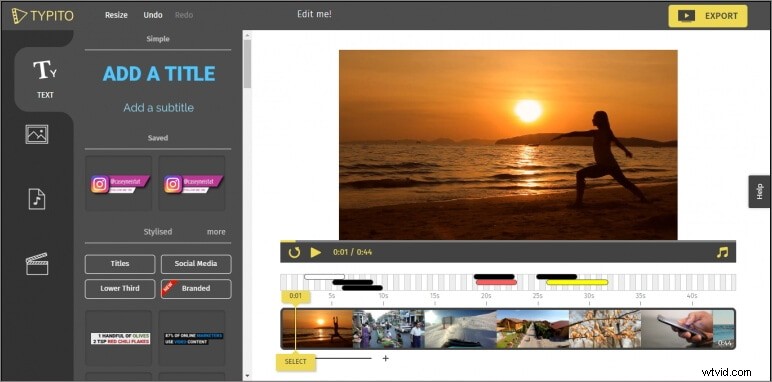Screen dimensions: 772x382
Task: Select the snowy scene clip thumbnail
Action: (x=460, y=329)
